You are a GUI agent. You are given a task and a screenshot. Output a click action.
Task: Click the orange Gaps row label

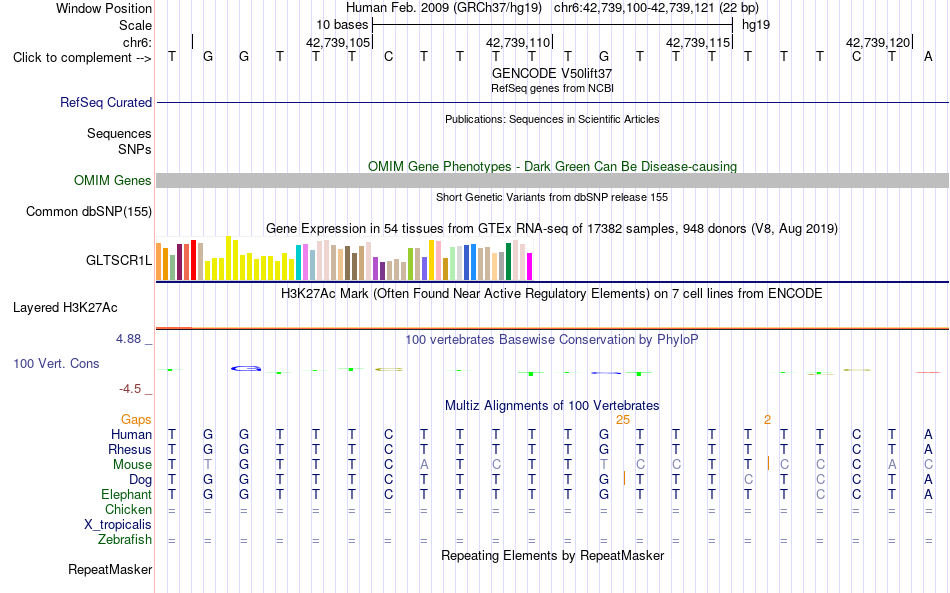tap(136, 419)
